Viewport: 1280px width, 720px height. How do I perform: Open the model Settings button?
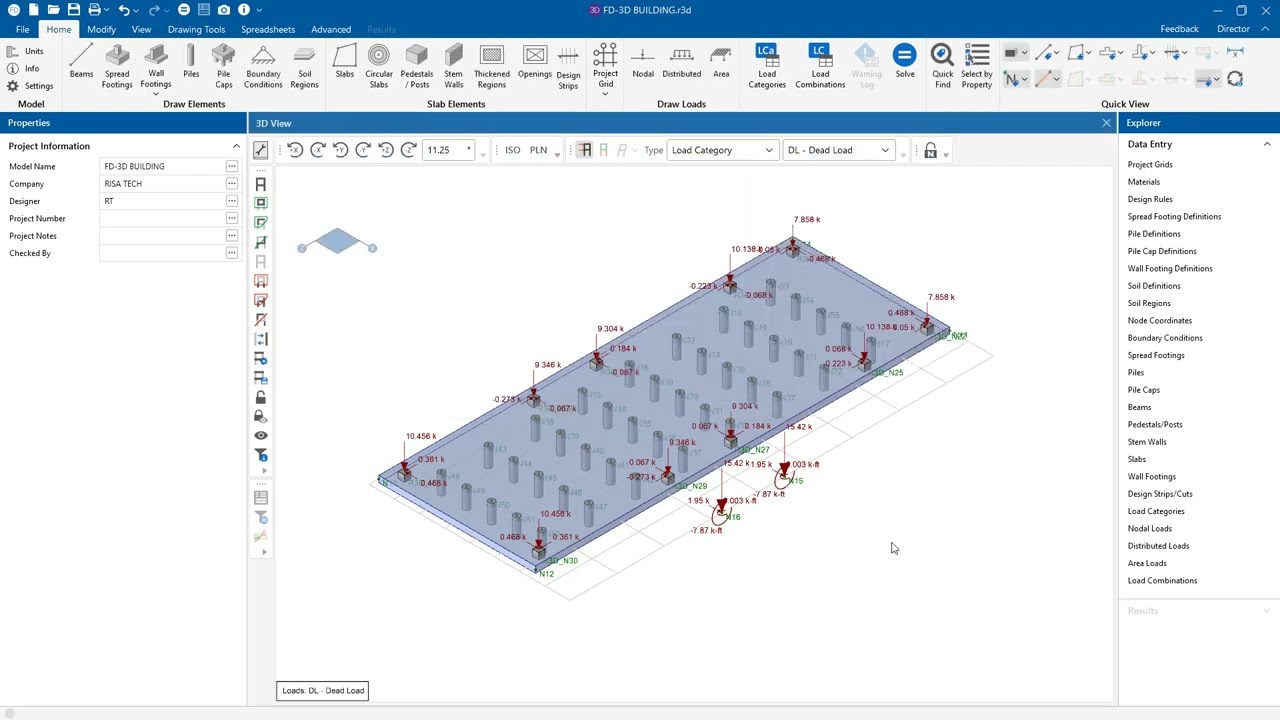click(30, 86)
